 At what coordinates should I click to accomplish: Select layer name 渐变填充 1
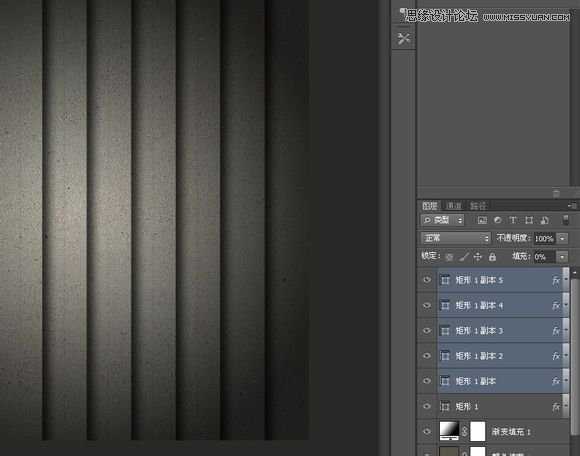click(x=511, y=432)
